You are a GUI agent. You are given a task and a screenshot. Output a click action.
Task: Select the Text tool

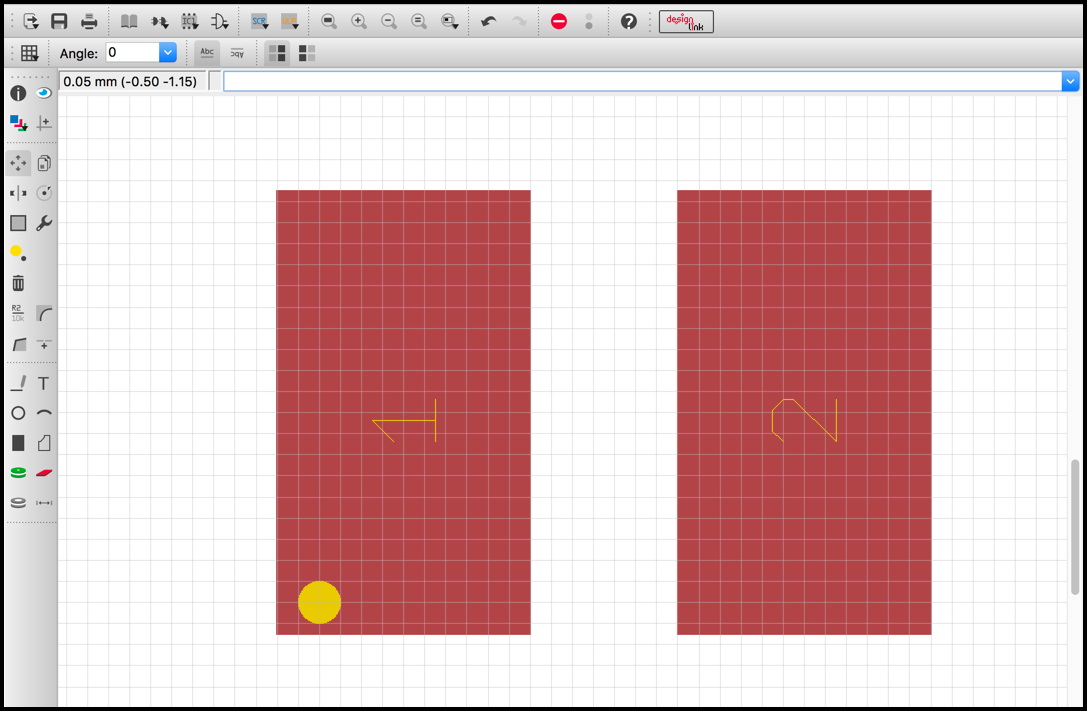tap(44, 383)
